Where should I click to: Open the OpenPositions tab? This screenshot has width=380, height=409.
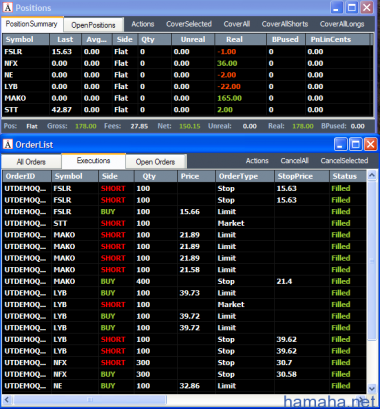(93, 25)
